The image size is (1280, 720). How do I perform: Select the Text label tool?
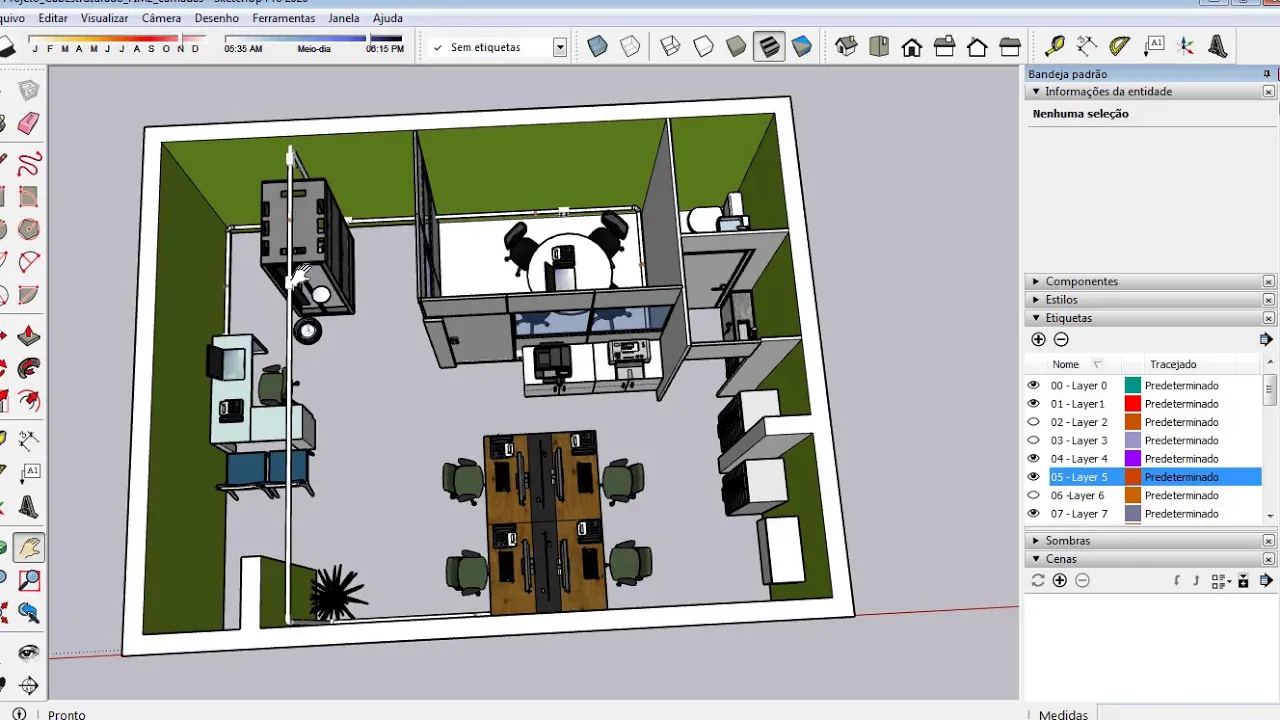(1154, 46)
